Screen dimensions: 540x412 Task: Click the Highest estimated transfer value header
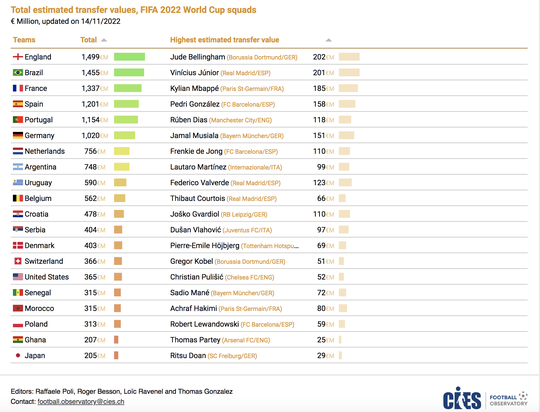225,40
